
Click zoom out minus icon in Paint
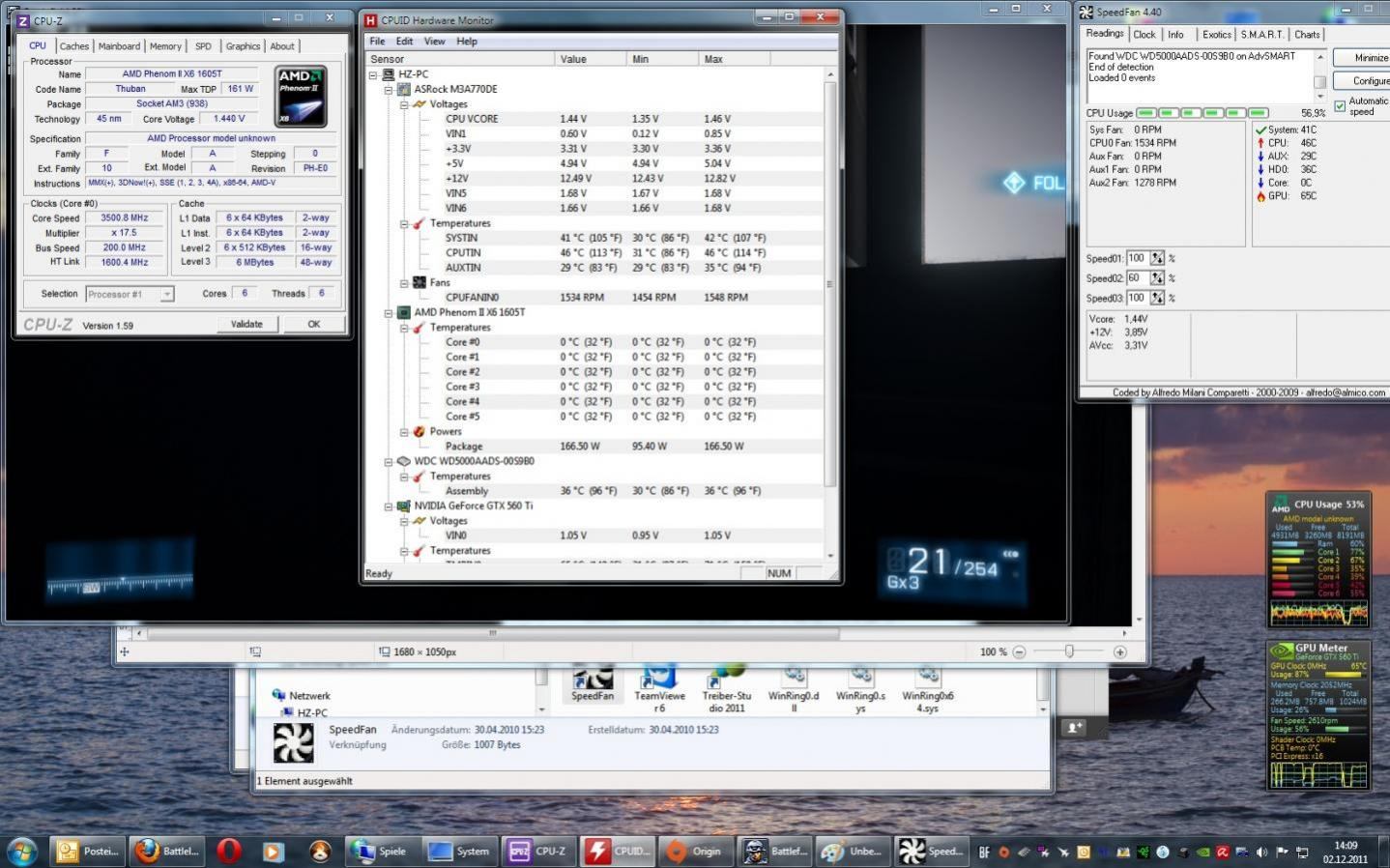pyautogui.click(x=1019, y=652)
